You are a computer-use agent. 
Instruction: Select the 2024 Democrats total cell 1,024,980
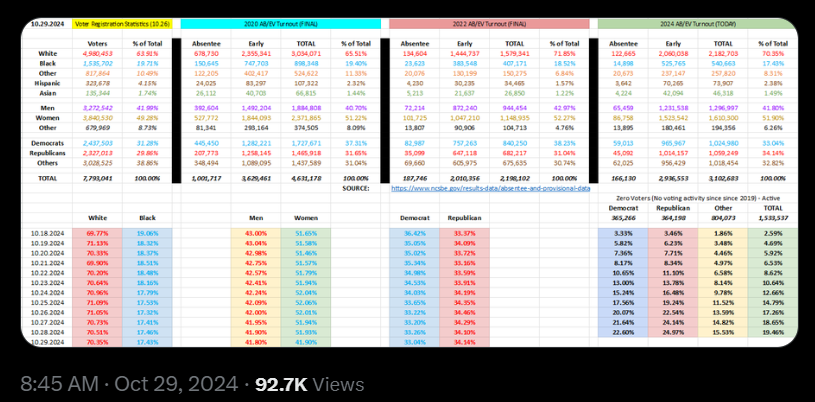[723, 142]
